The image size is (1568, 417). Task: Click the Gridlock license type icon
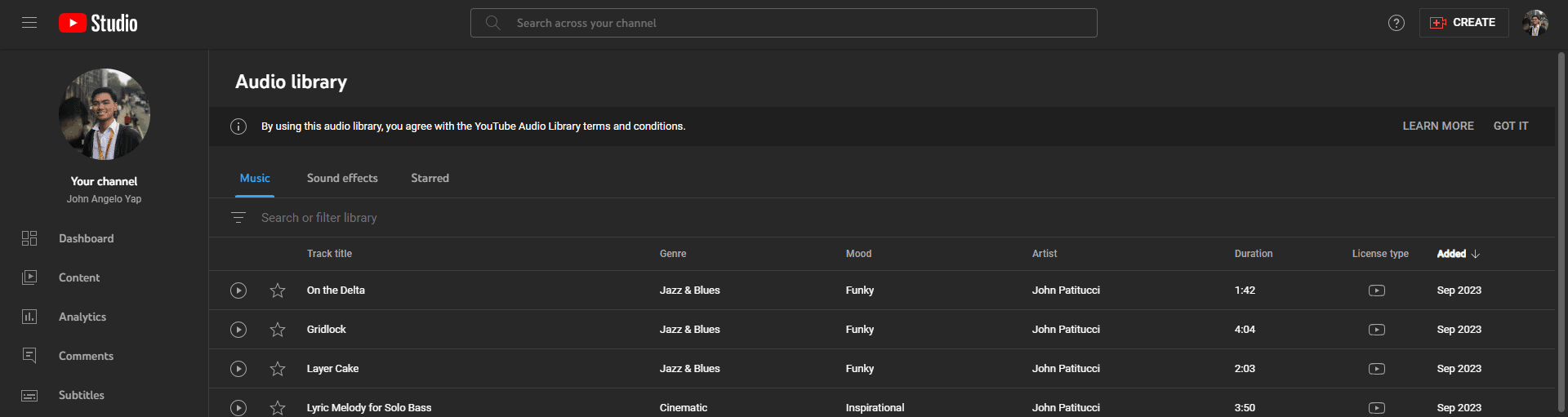click(x=1377, y=330)
